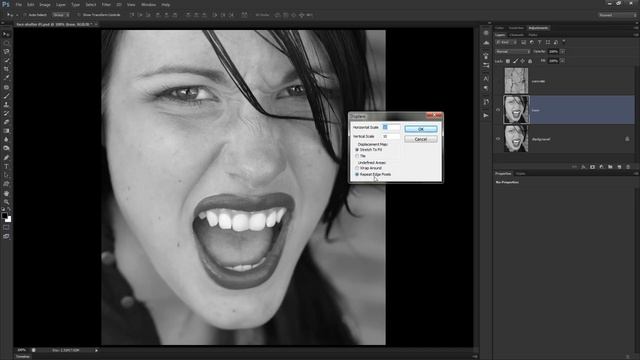Click the Background layer thumbnail
This screenshot has width=640, height=360.
pyautogui.click(x=516, y=139)
